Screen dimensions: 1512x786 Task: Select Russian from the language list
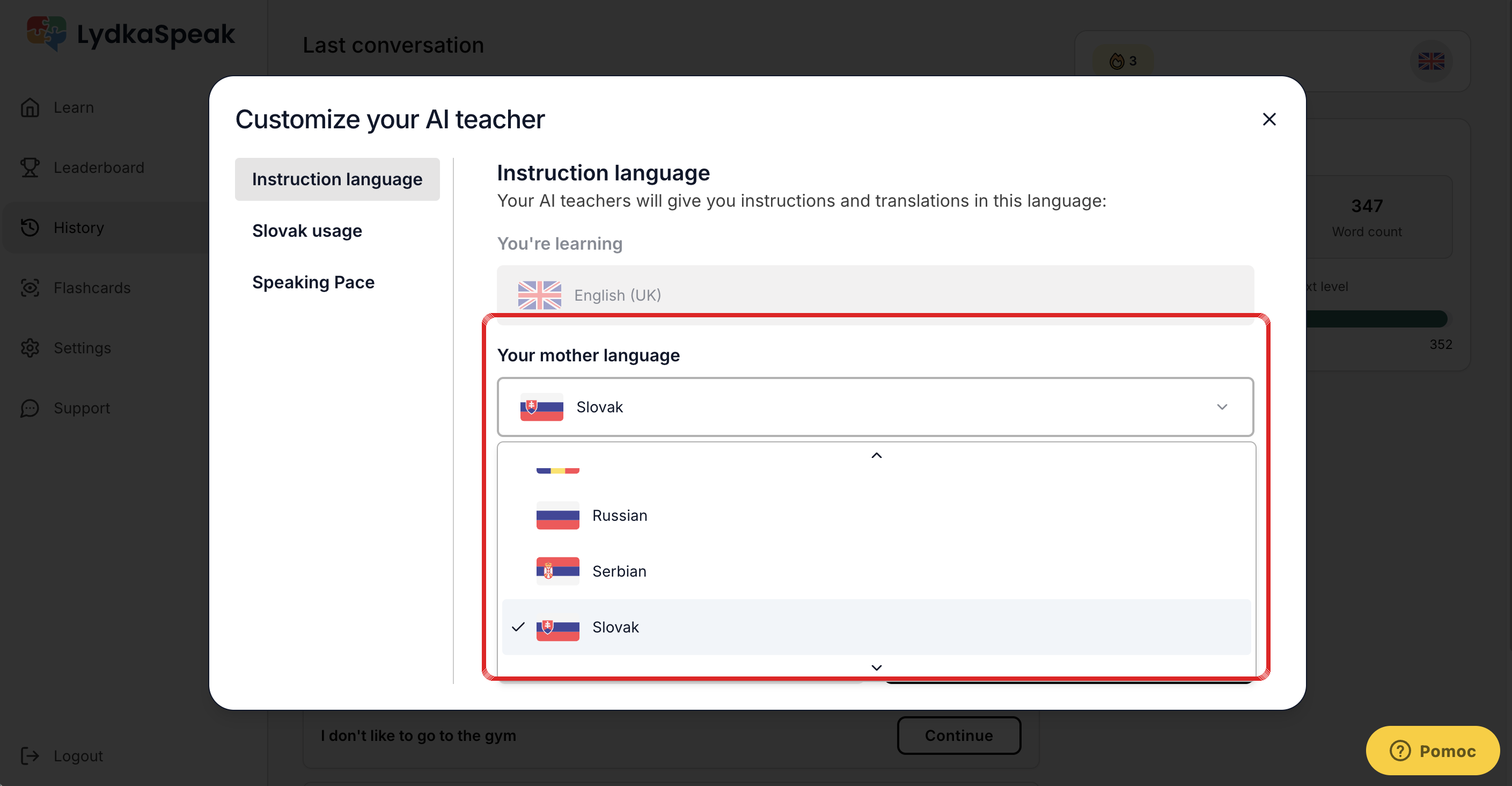pos(876,516)
